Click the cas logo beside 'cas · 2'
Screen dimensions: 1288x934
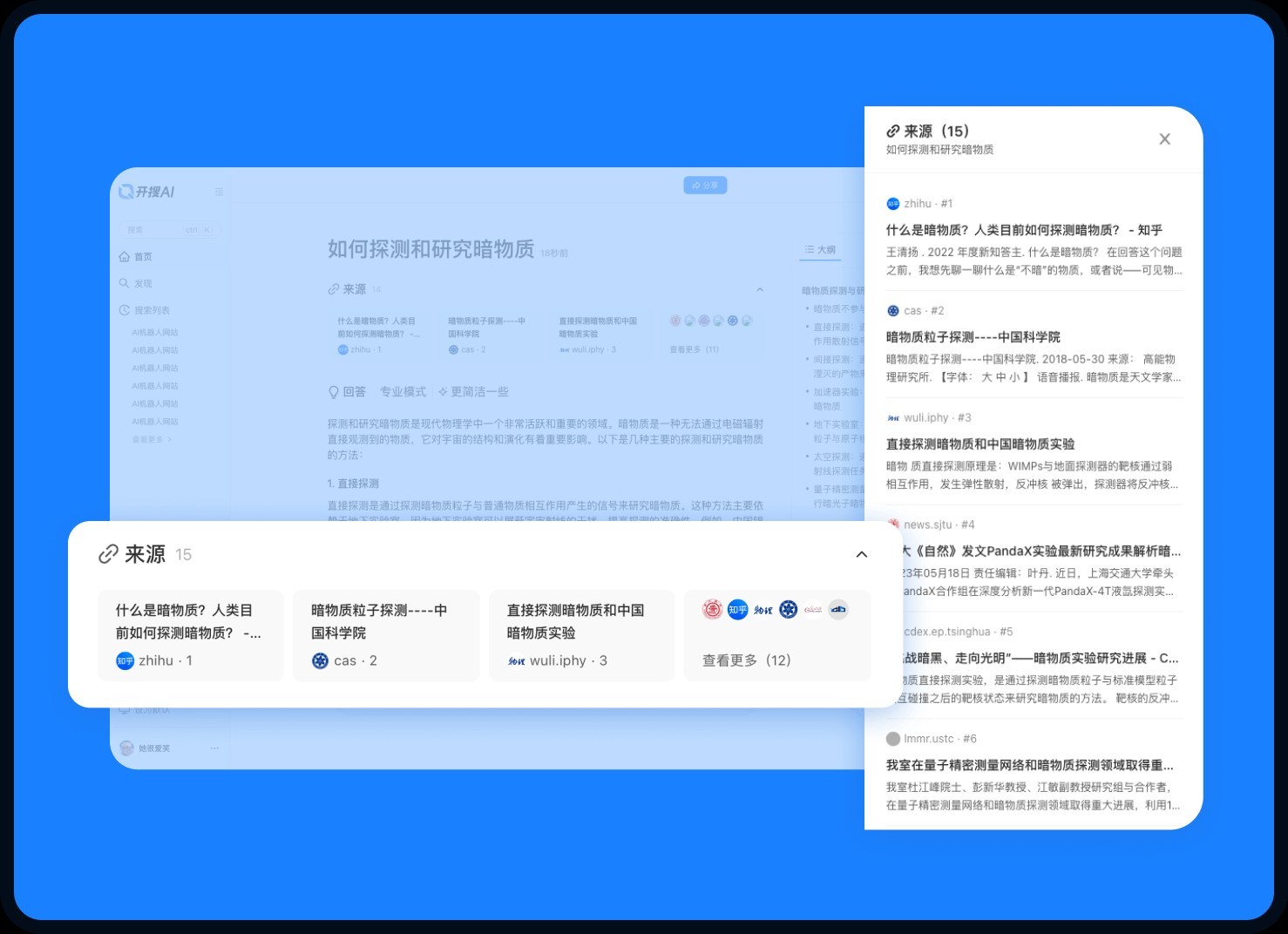(x=320, y=661)
